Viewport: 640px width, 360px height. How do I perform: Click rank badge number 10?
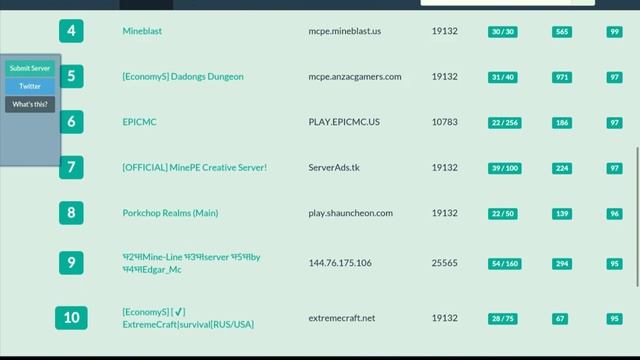click(x=71, y=318)
